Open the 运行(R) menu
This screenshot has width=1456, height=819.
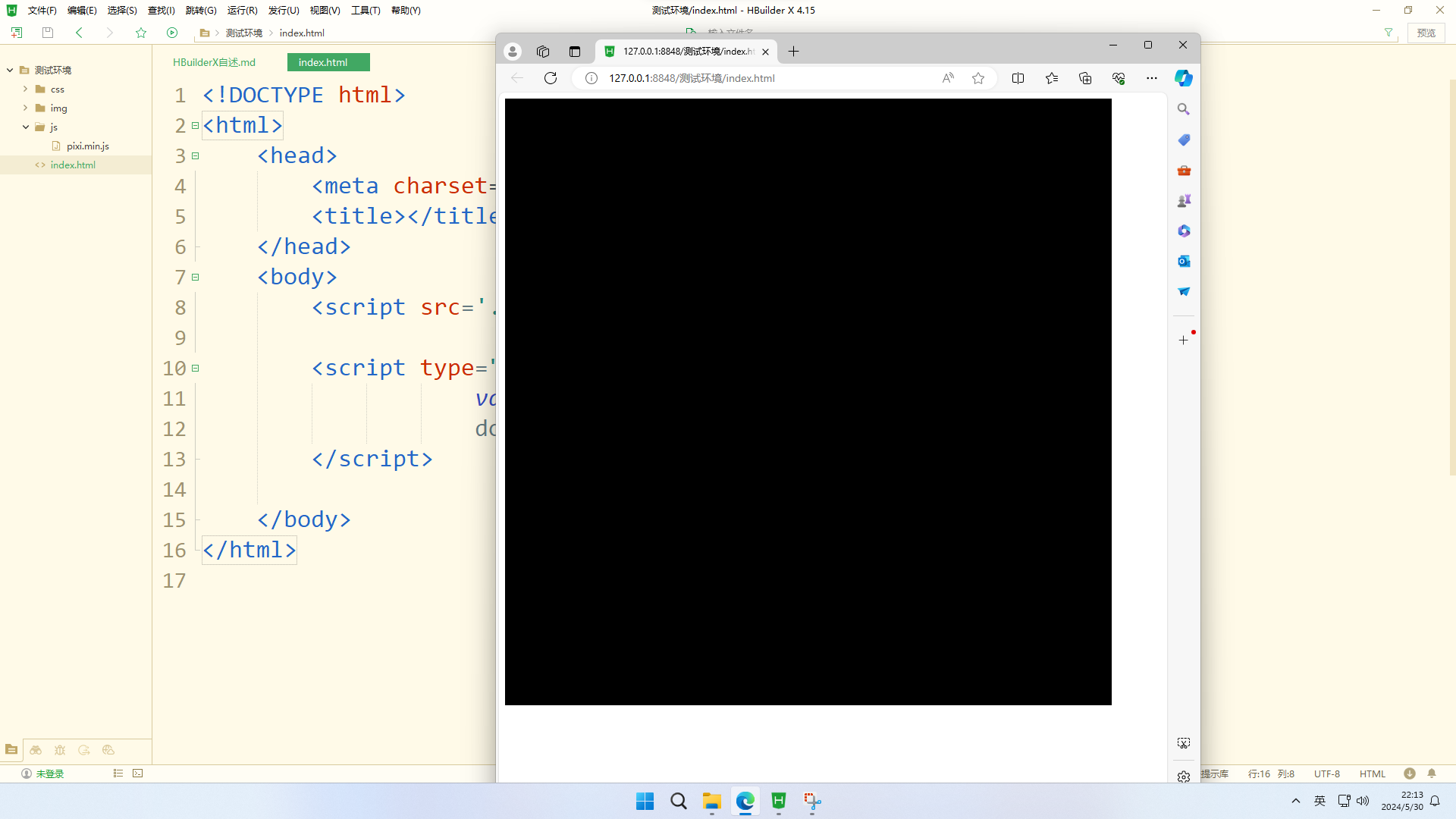click(x=242, y=10)
